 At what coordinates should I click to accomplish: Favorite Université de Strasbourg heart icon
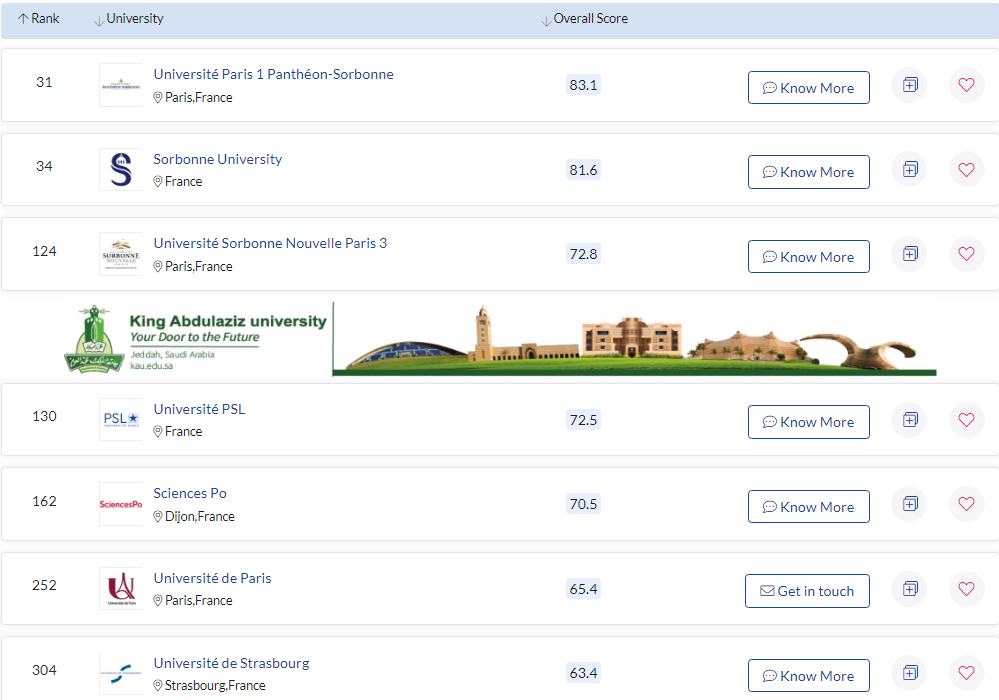[x=967, y=673]
